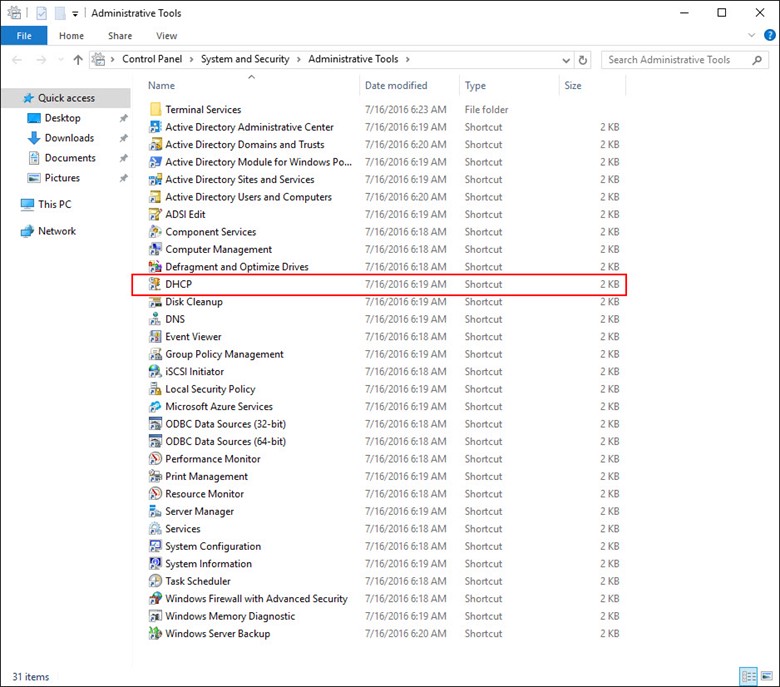The image size is (780, 687).
Task: Refresh the Administrative Tools folder
Action: click(x=583, y=60)
